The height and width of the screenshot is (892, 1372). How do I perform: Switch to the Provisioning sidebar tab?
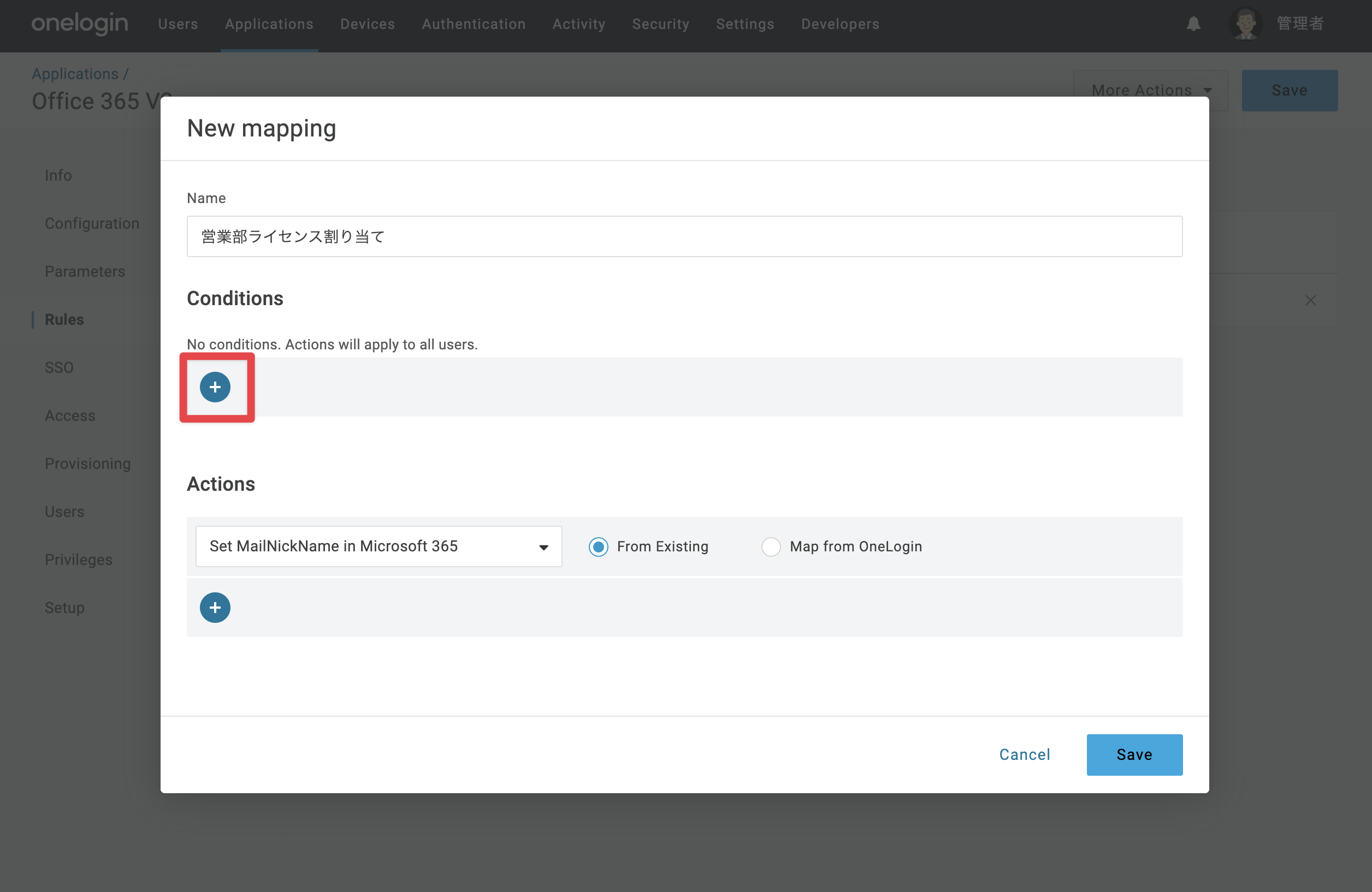click(87, 463)
